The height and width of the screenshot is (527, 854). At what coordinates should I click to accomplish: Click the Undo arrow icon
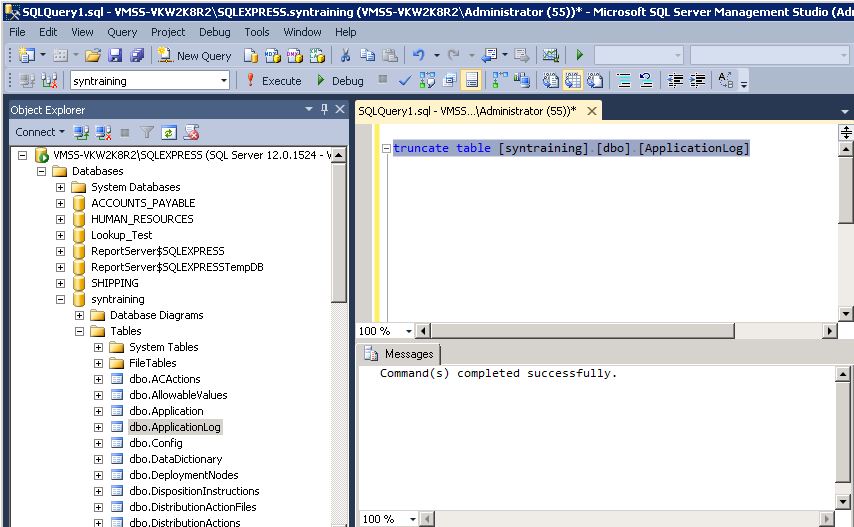418,55
